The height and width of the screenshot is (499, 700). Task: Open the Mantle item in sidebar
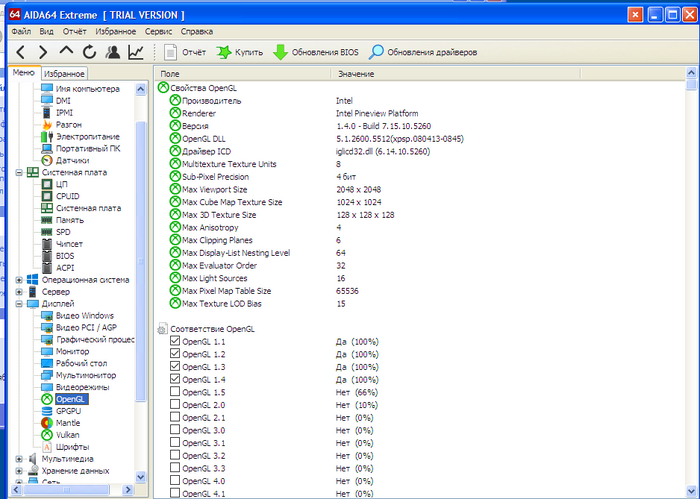(x=68, y=423)
